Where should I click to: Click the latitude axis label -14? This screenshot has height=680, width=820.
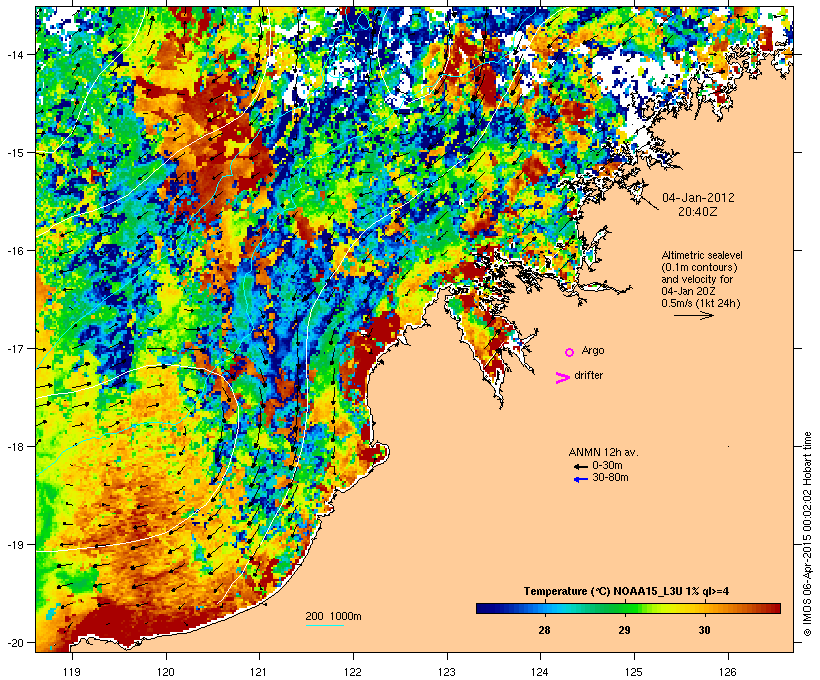click(x=15, y=54)
